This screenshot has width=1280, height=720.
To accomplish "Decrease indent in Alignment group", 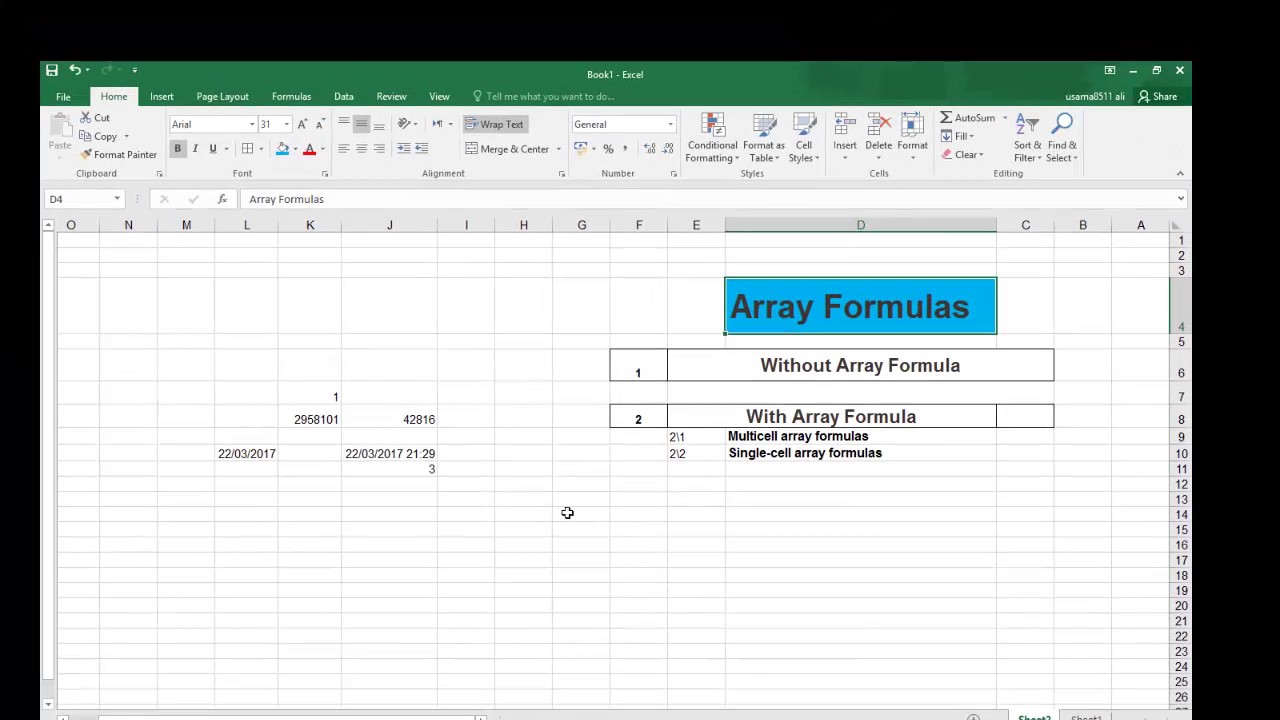I will pos(403,149).
